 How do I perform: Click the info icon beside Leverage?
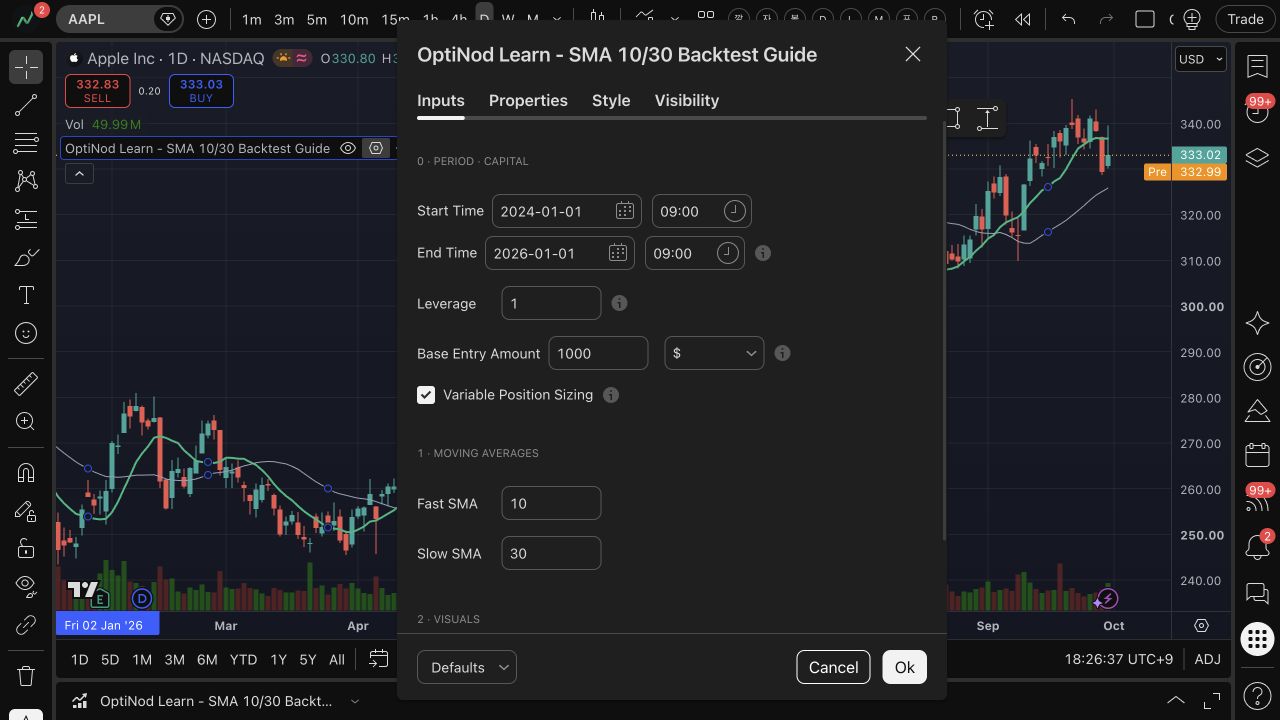tap(619, 303)
